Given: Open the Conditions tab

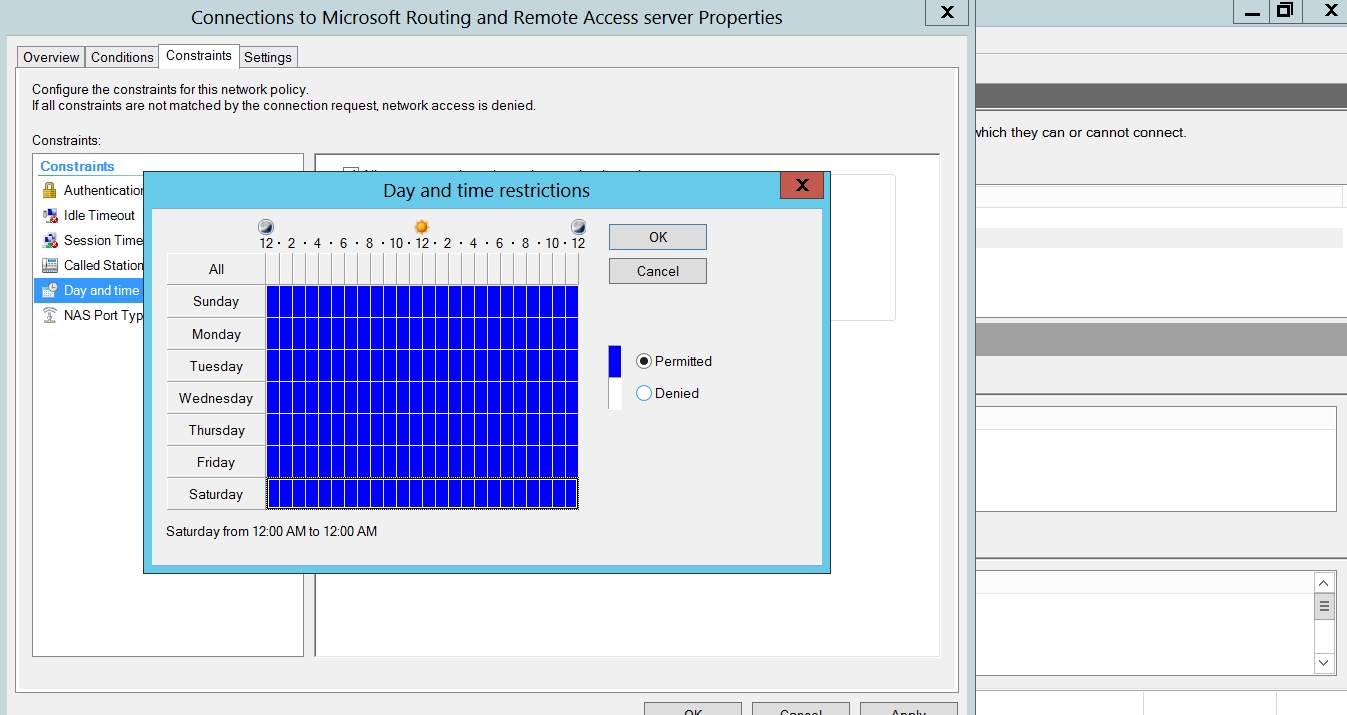Looking at the screenshot, I should pos(122,57).
